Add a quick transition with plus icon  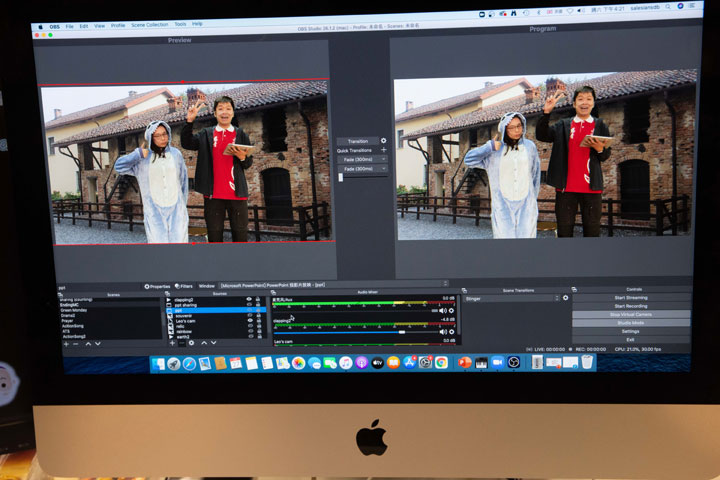tap(383, 150)
